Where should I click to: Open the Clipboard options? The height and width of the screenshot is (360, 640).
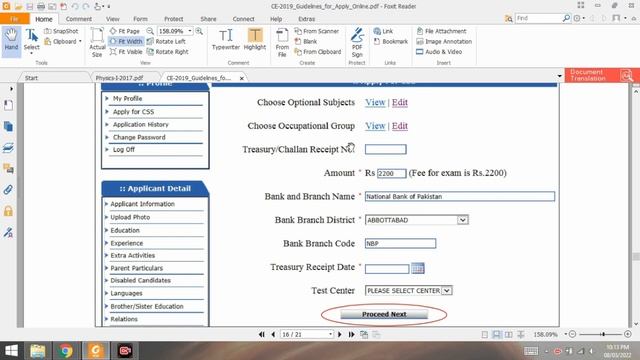(x=62, y=41)
